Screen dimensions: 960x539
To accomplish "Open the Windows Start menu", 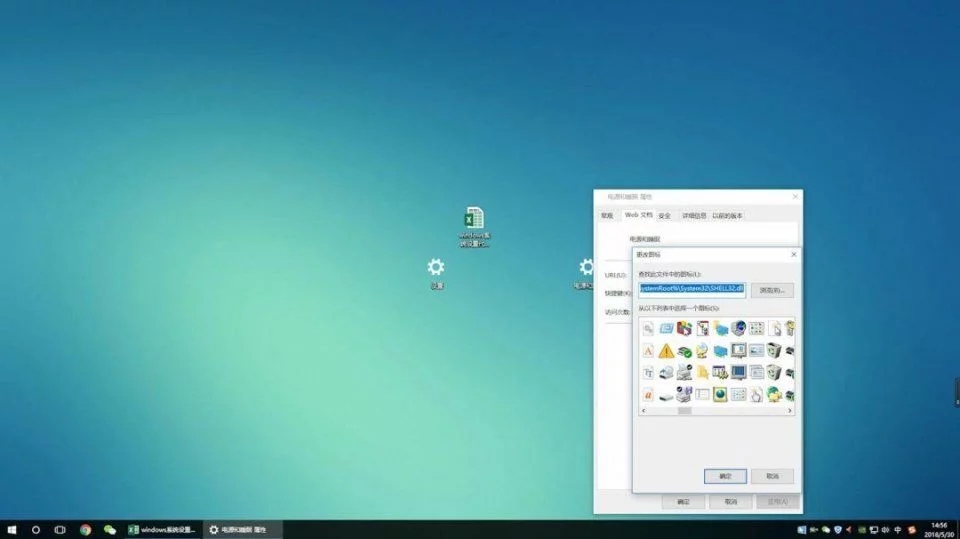I will [12, 530].
